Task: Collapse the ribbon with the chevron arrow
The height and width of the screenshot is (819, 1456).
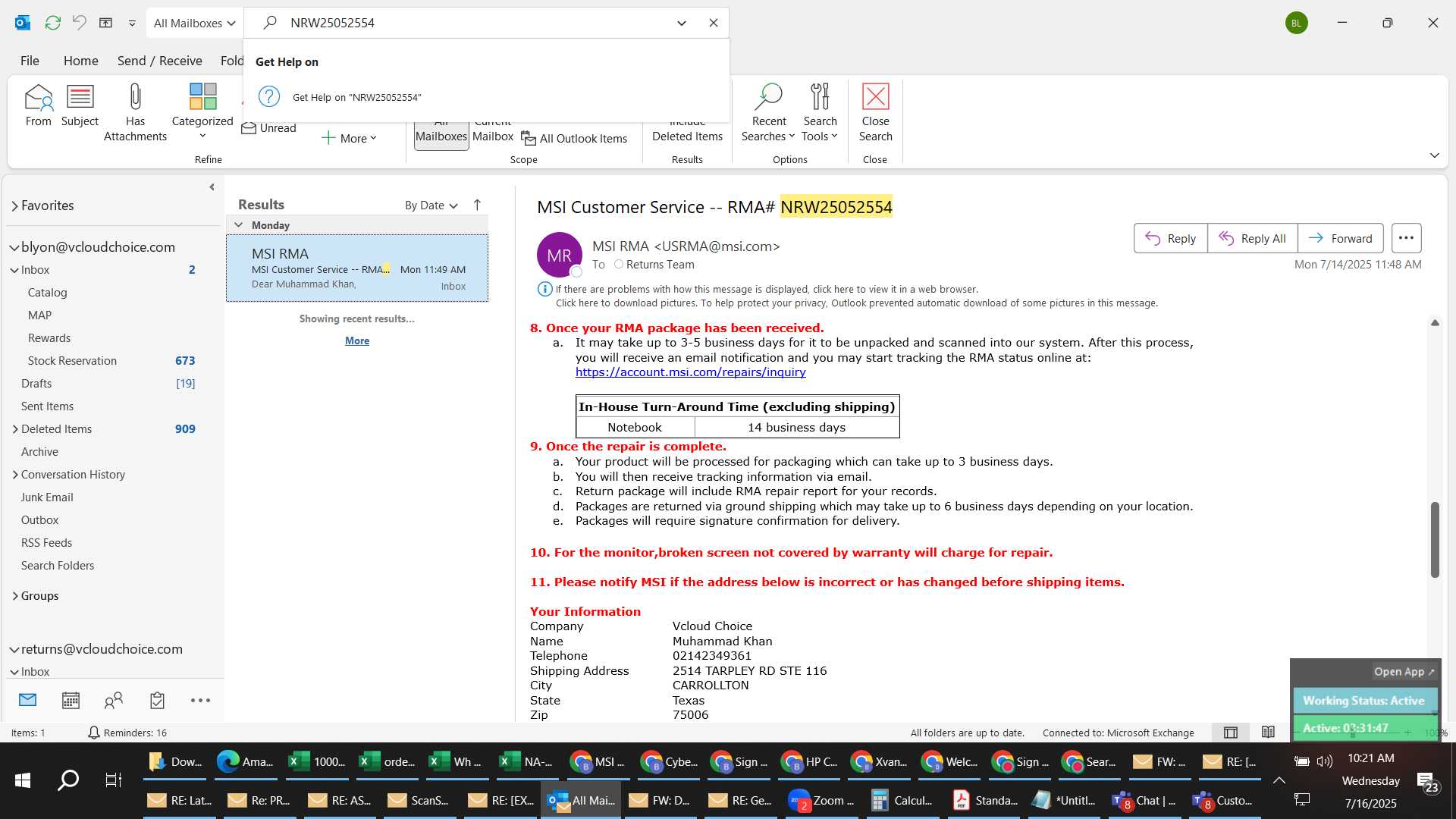Action: (1434, 155)
